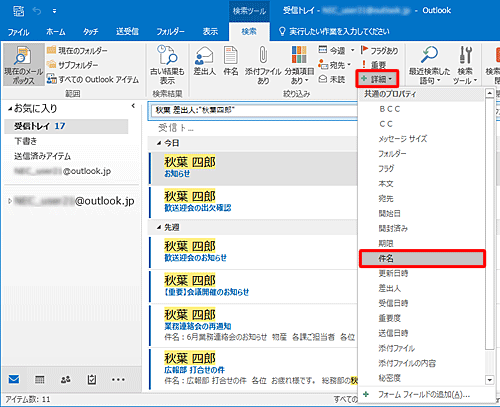Click フォーム フィールドの追加 menu option
The image size is (500, 407).
coord(423,395)
